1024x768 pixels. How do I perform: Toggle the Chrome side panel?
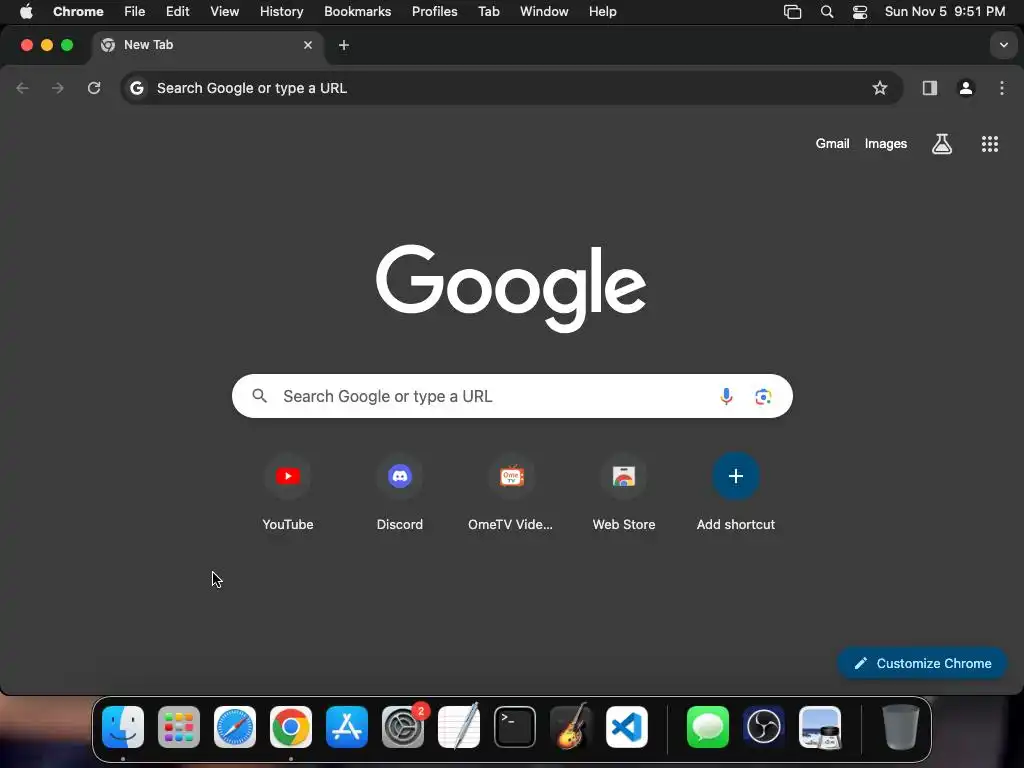929,88
